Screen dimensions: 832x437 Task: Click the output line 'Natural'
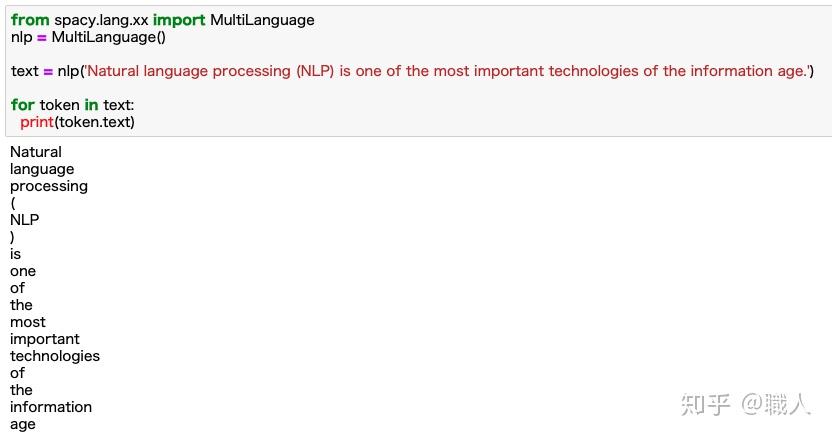pyautogui.click(x=36, y=152)
